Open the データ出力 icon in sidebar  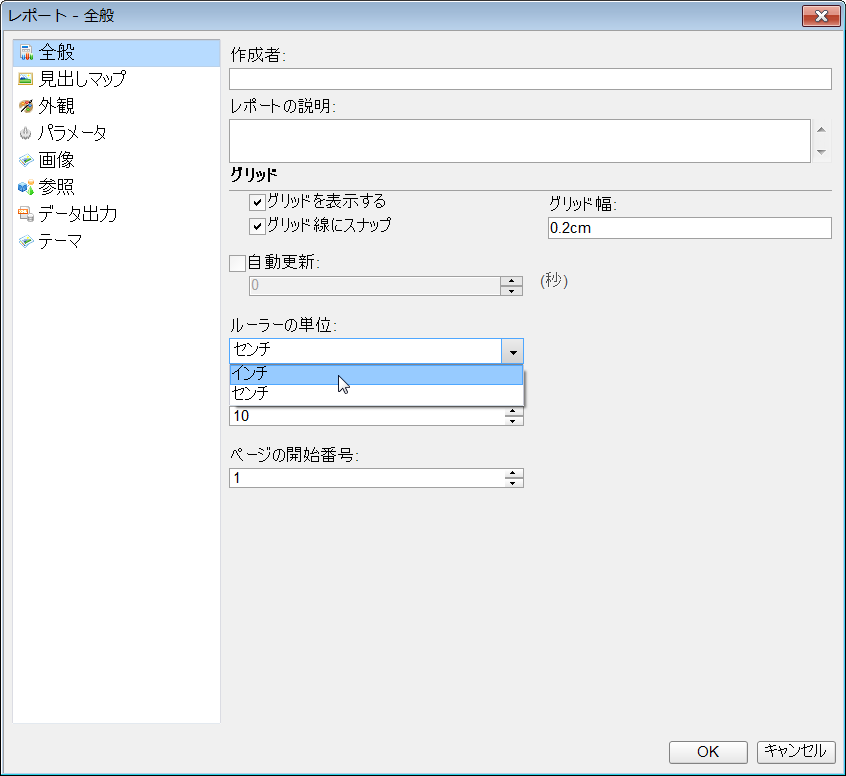(x=26, y=214)
